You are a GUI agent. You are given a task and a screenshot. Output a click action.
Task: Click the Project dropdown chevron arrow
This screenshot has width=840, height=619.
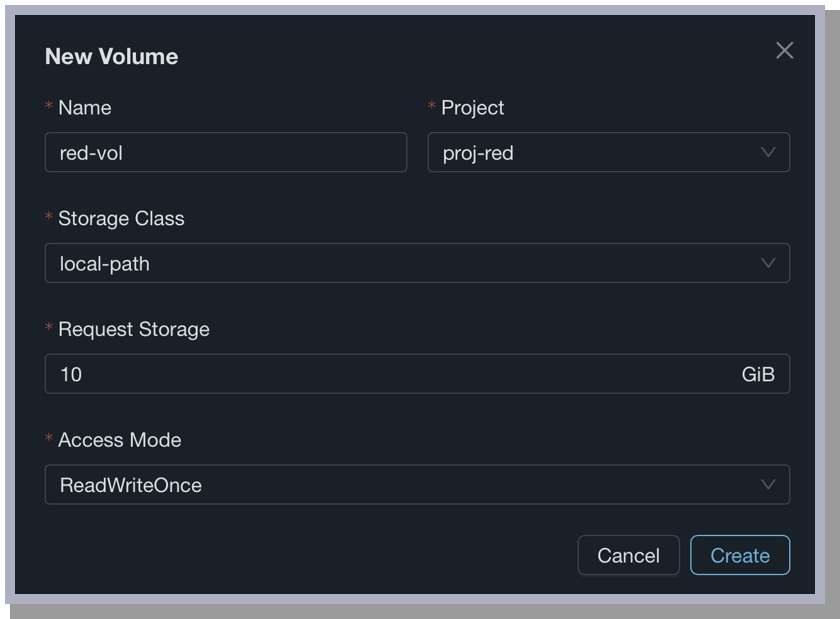pos(768,153)
